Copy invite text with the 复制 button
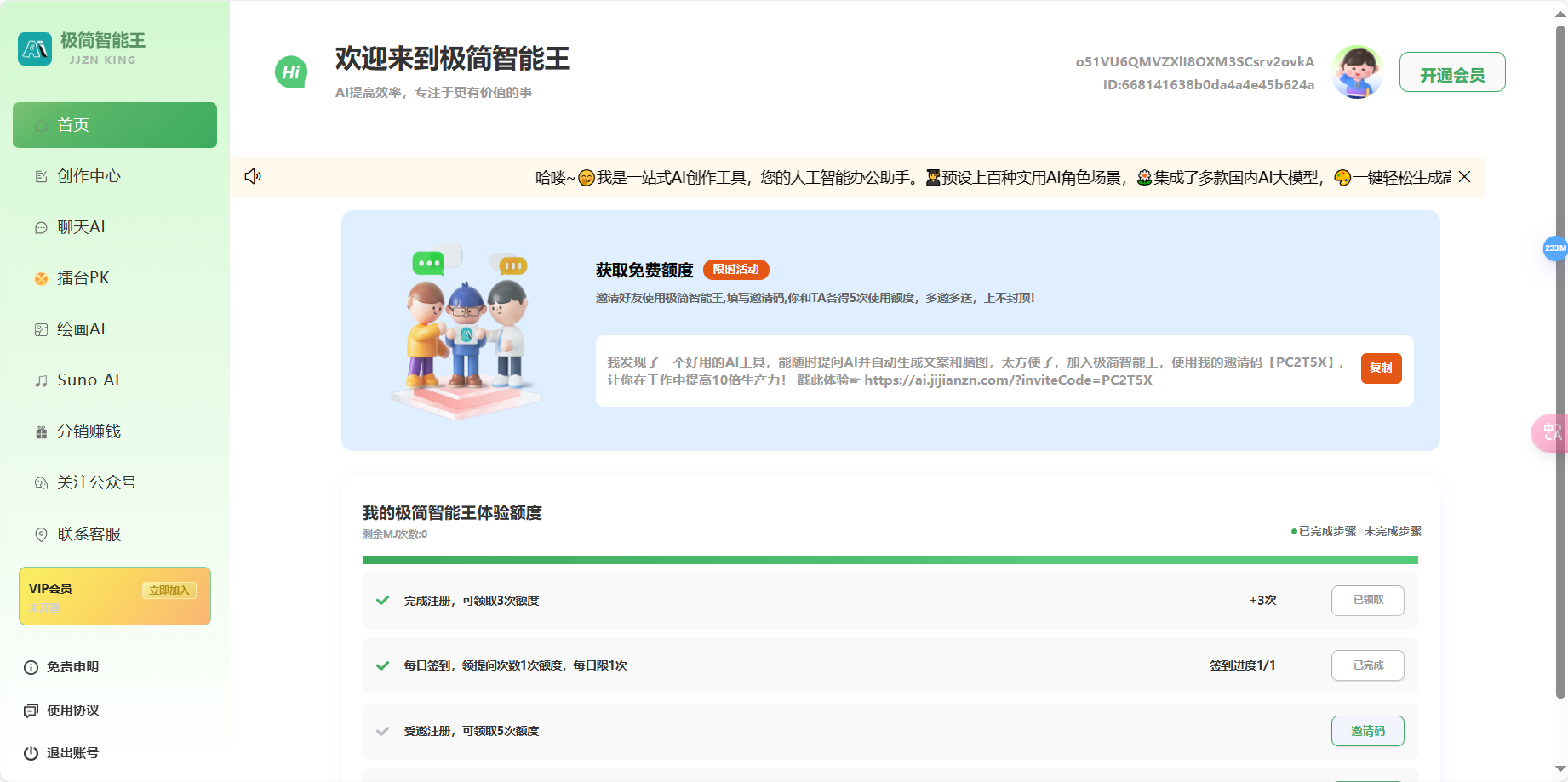 (1381, 368)
